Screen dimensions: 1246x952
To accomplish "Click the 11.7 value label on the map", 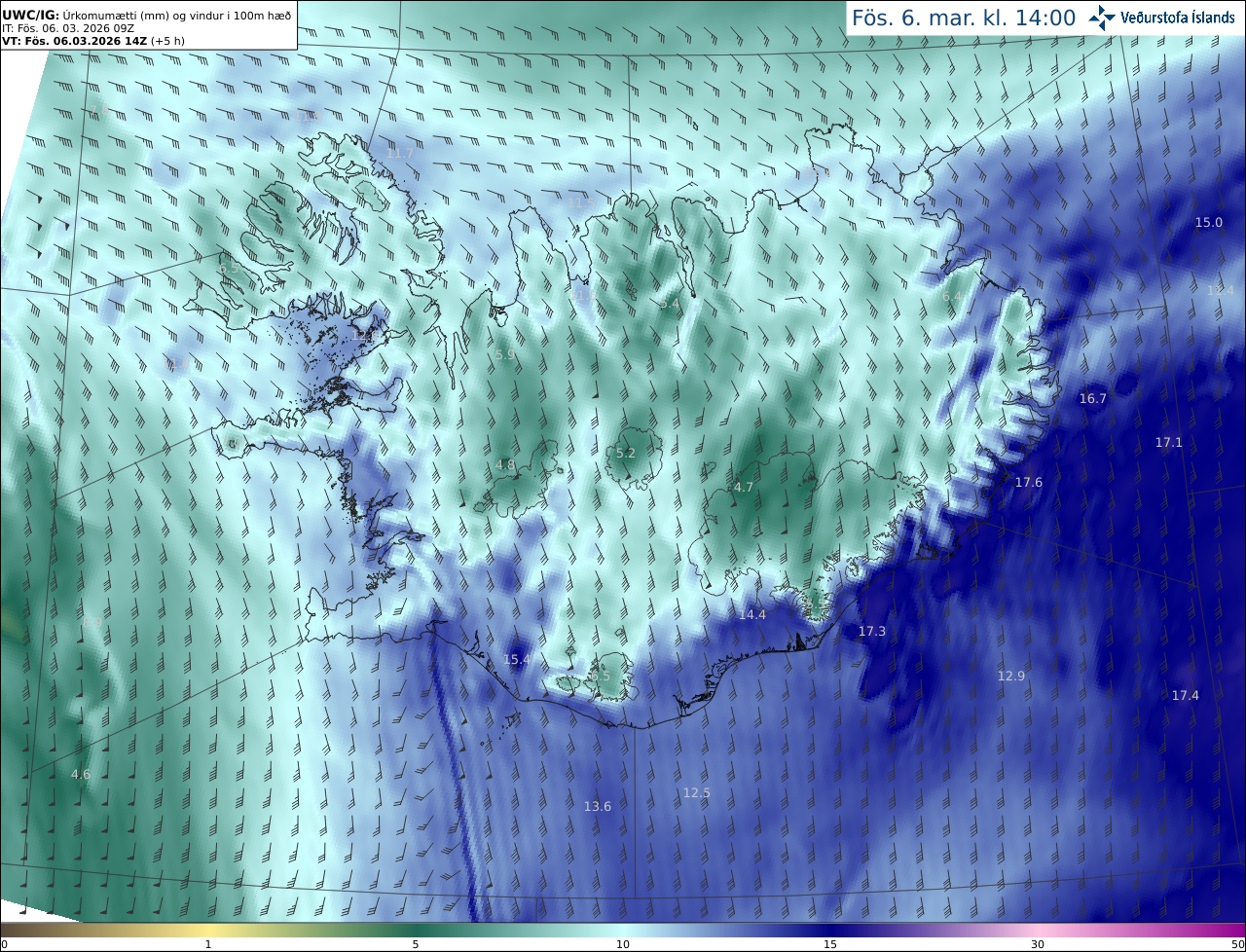I will point(400,154).
